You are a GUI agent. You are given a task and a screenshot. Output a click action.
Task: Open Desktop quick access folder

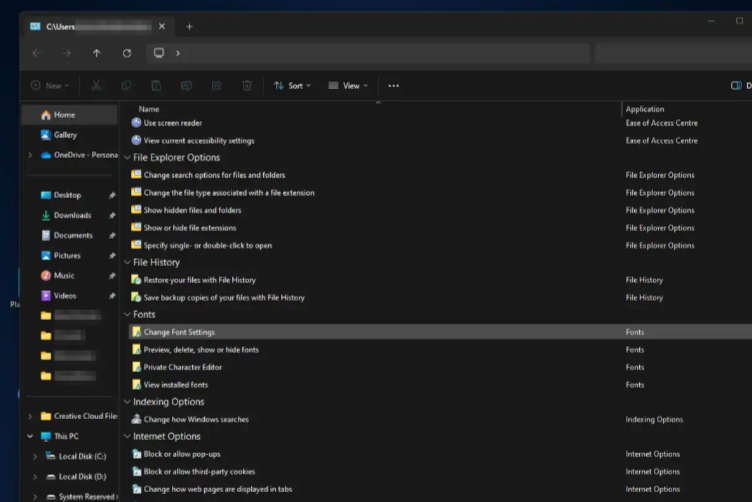click(x=67, y=195)
